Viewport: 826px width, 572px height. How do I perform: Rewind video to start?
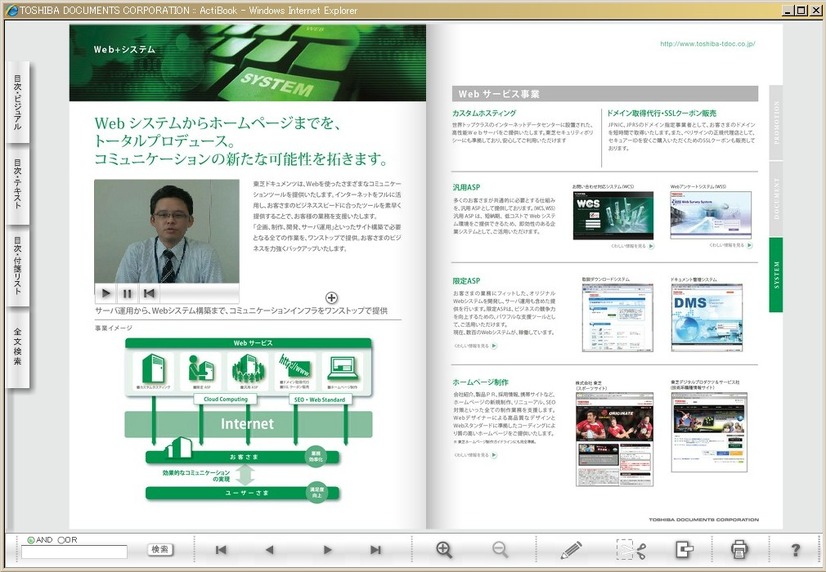149,293
